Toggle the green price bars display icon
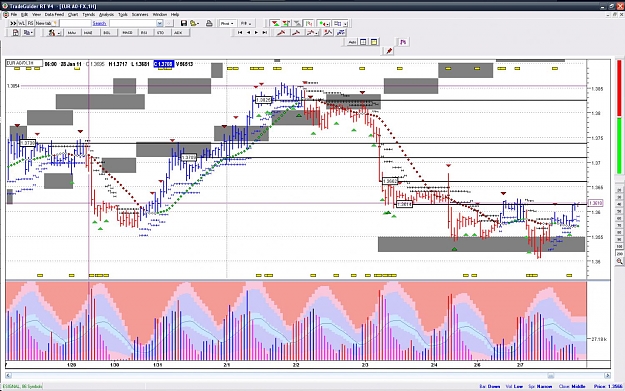Viewport: 625px width, 391px height. click(309, 24)
